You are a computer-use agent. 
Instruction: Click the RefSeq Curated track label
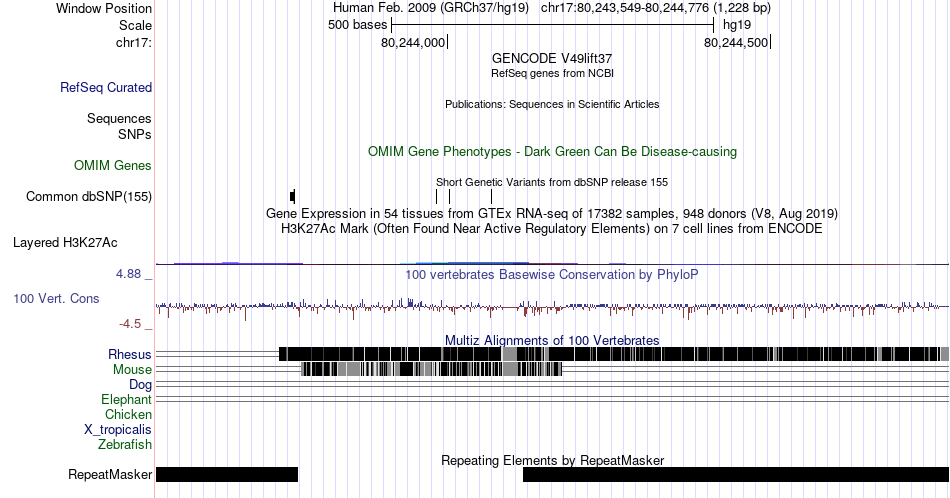pos(105,87)
